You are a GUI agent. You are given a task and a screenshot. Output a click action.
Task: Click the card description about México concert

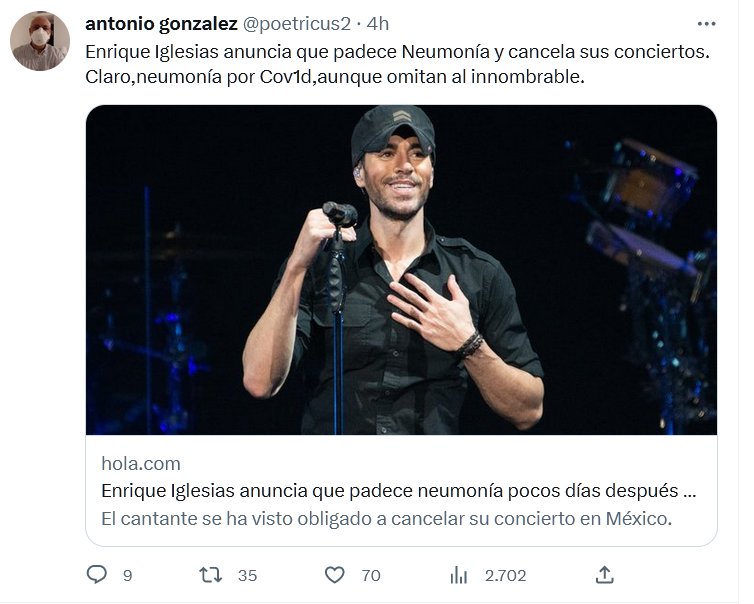[x=387, y=519]
